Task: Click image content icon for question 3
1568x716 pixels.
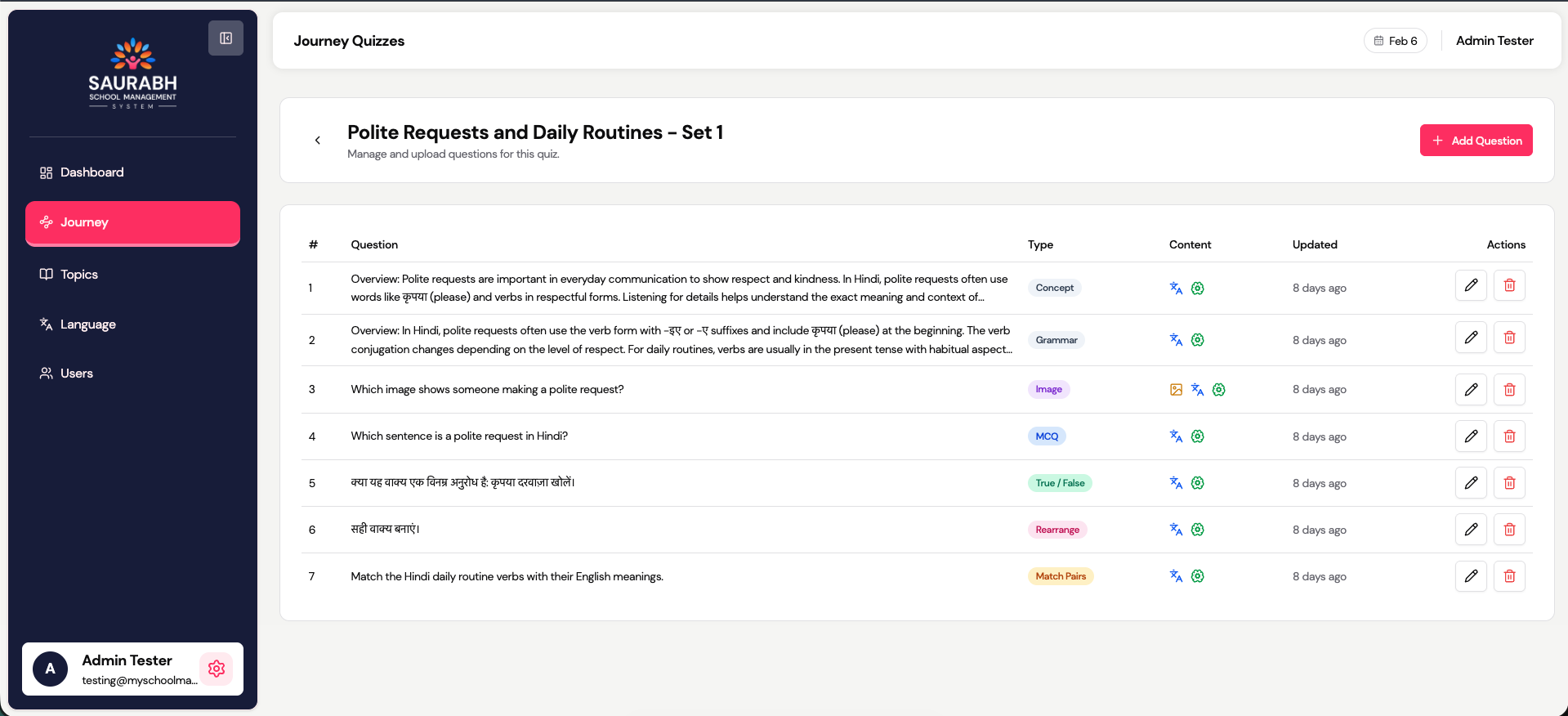Action: (1176, 390)
